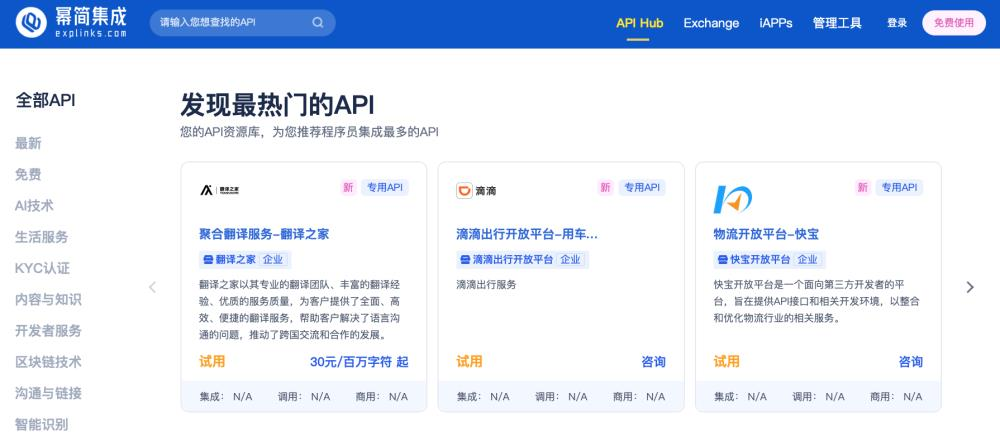Click the 滴滴出行开放平台 provider tag
This screenshot has width=1000, height=441.
520,259
